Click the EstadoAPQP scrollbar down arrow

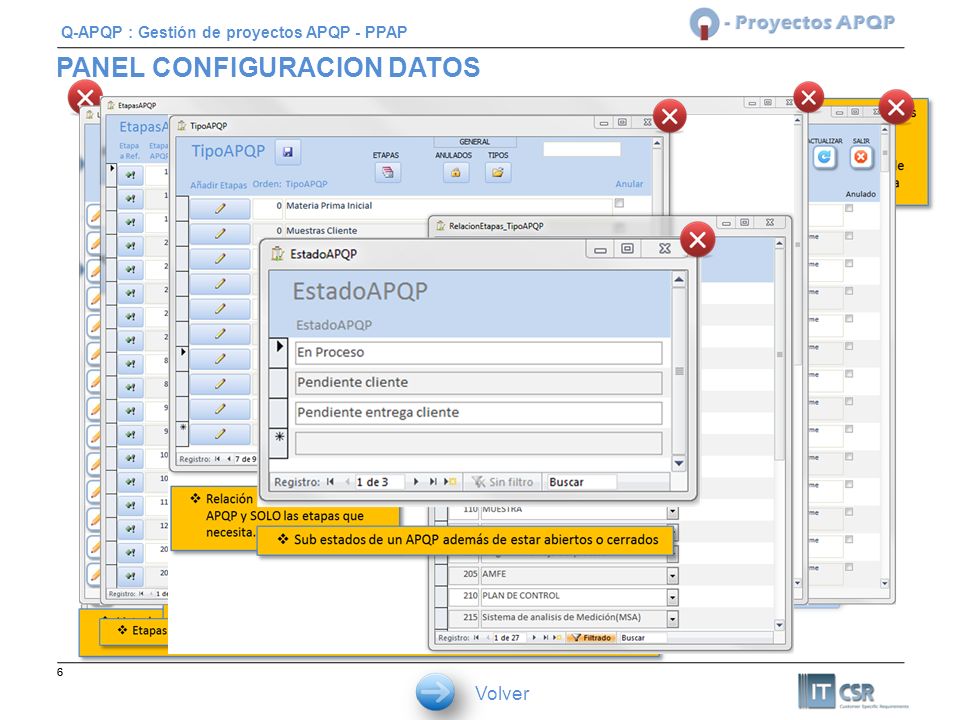[x=678, y=463]
